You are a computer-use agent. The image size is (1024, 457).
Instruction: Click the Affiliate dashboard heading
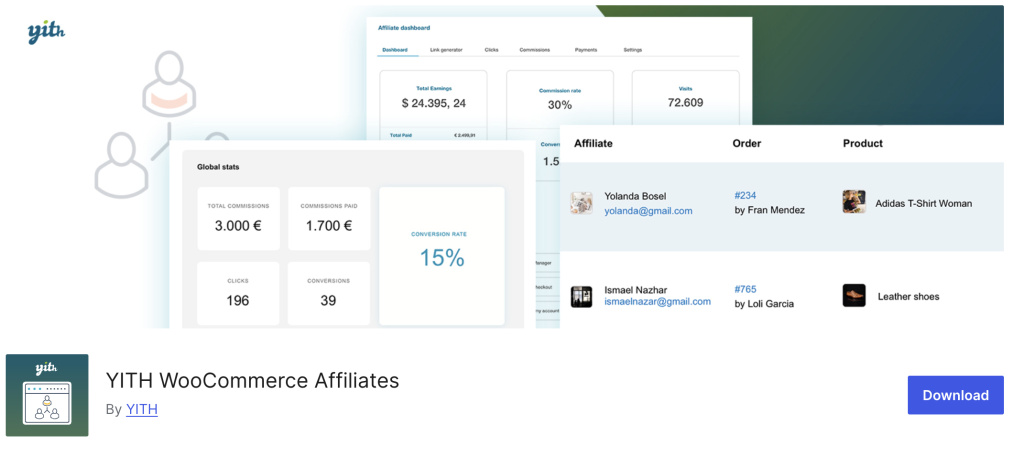point(404,28)
